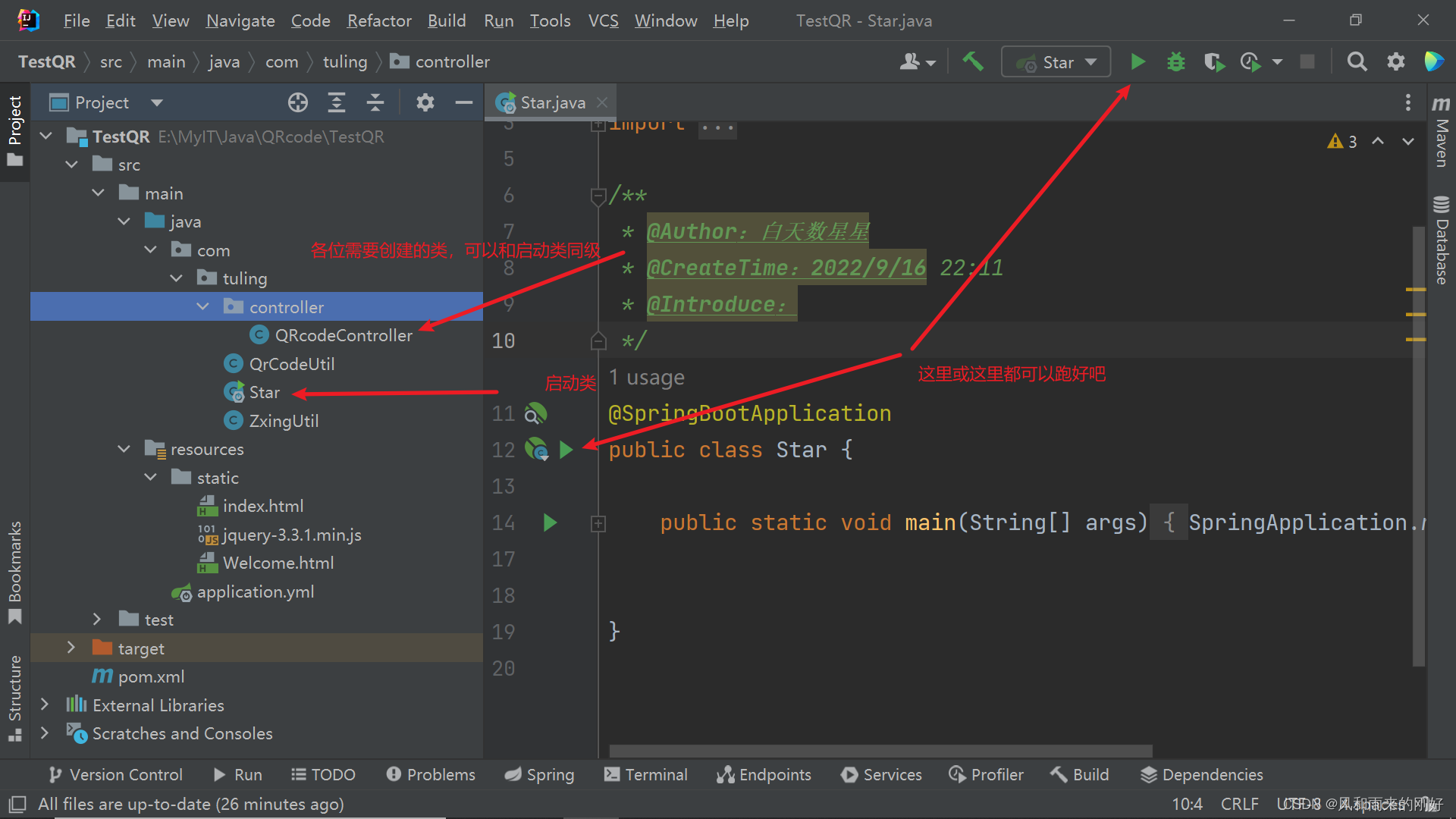
Task: Open IDE settings gear in top toolbar
Action: click(1395, 61)
